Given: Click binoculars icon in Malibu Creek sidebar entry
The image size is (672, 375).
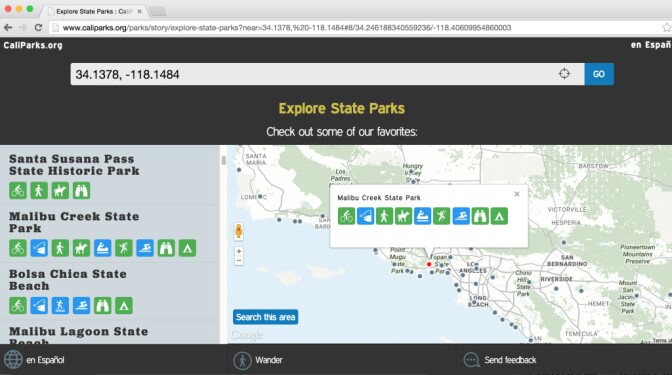Looking at the screenshot, I should pos(166,248).
